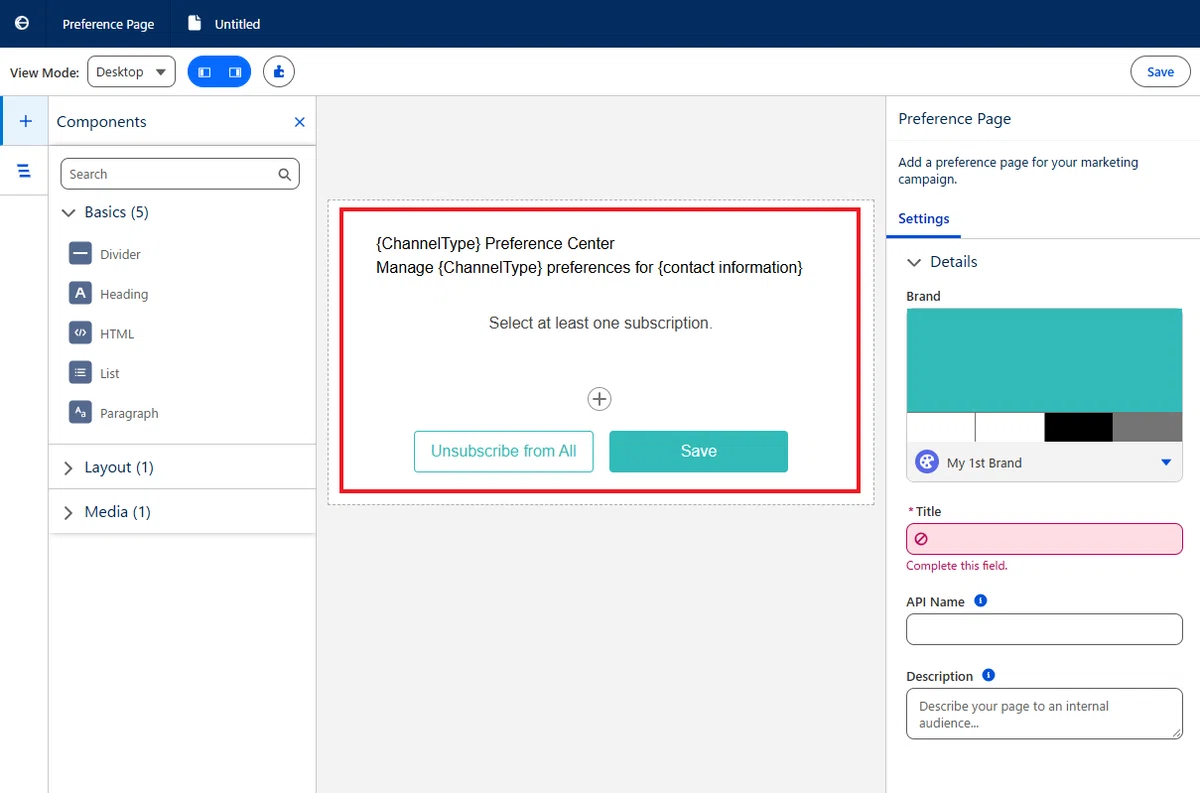Collapse the Basics (5) section
The image size is (1200, 793).
pyautogui.click(x=68, y=212)
